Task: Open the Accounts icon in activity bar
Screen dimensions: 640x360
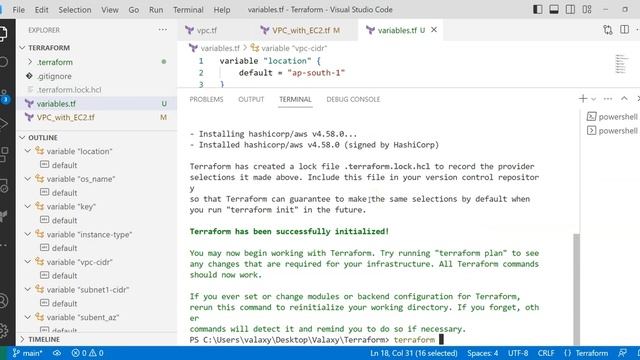Action: pyautogui.click(x=3, y=300)
